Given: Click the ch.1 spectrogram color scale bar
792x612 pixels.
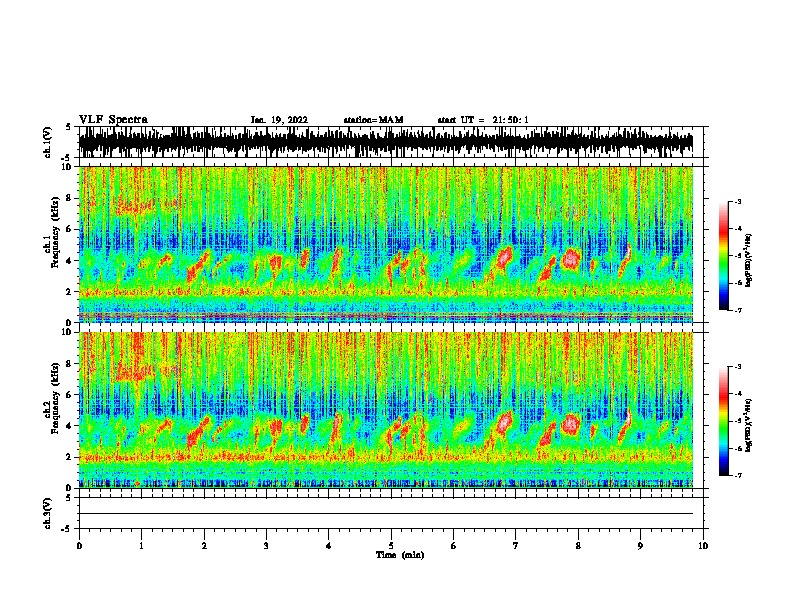Looking at the screenshot, I should click(x=724, y=256).
